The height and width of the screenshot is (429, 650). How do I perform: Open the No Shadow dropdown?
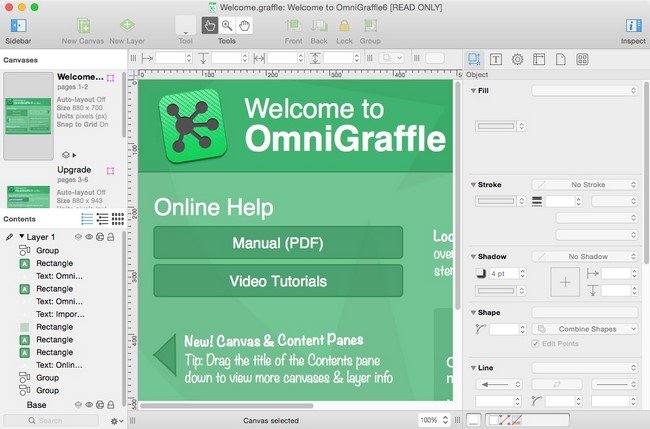tap(585, 257)
